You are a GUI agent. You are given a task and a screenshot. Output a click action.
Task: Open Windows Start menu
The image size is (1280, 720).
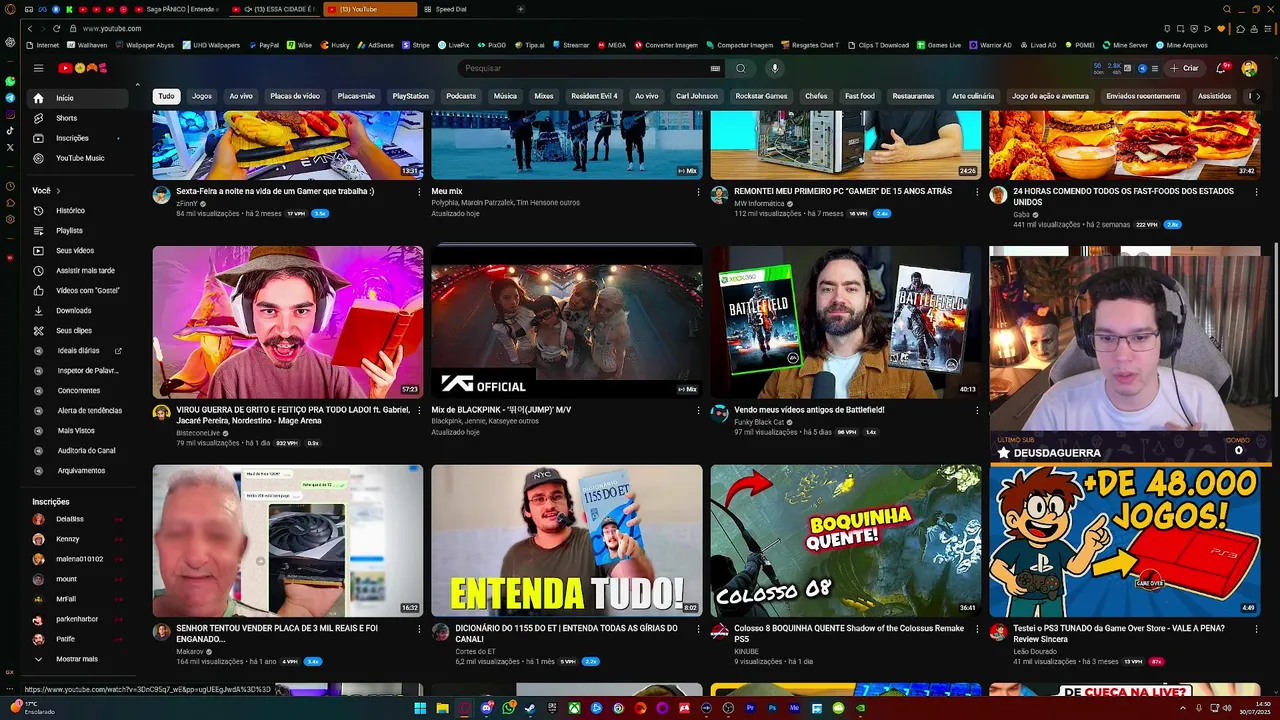[x=420, y=708]
